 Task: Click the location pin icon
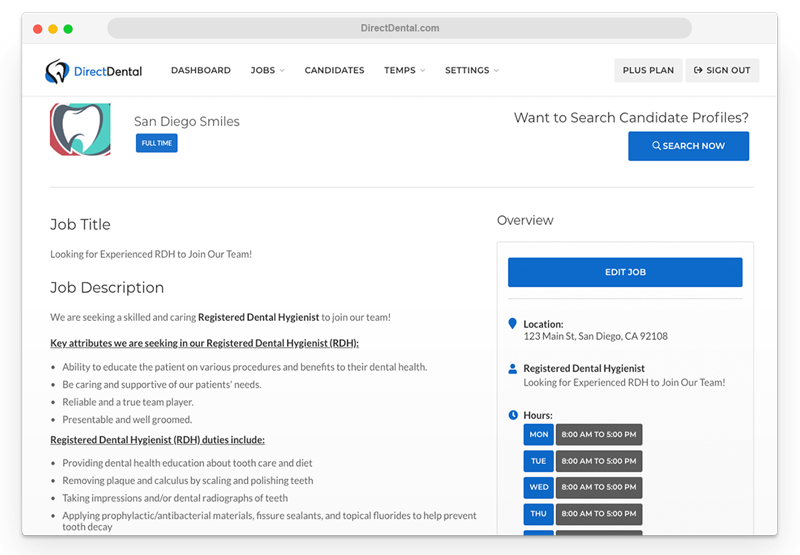click(x=513, y=324)
